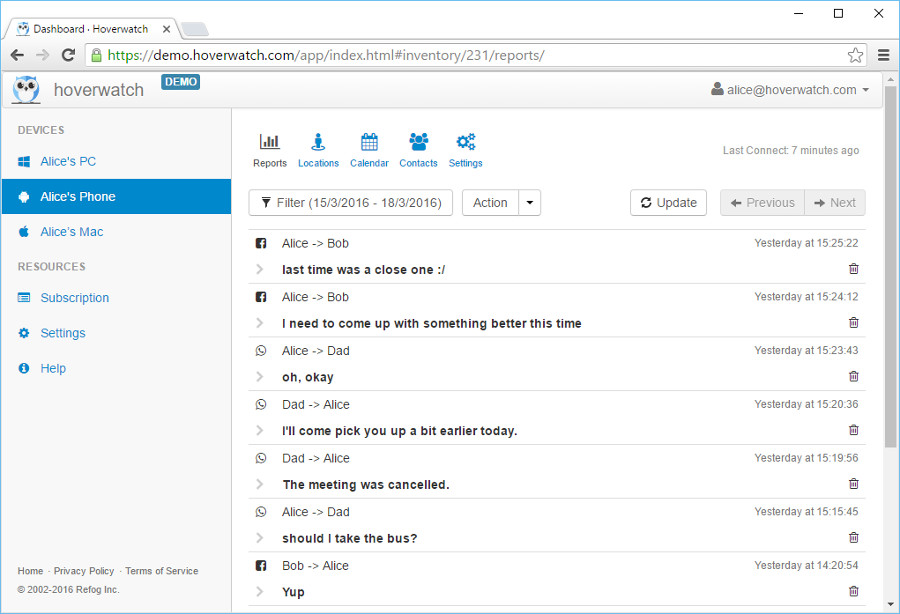Delete the 'I'll come pick you up' message
This screenshot has height=614, width=900.
click(x=854, y=430)
